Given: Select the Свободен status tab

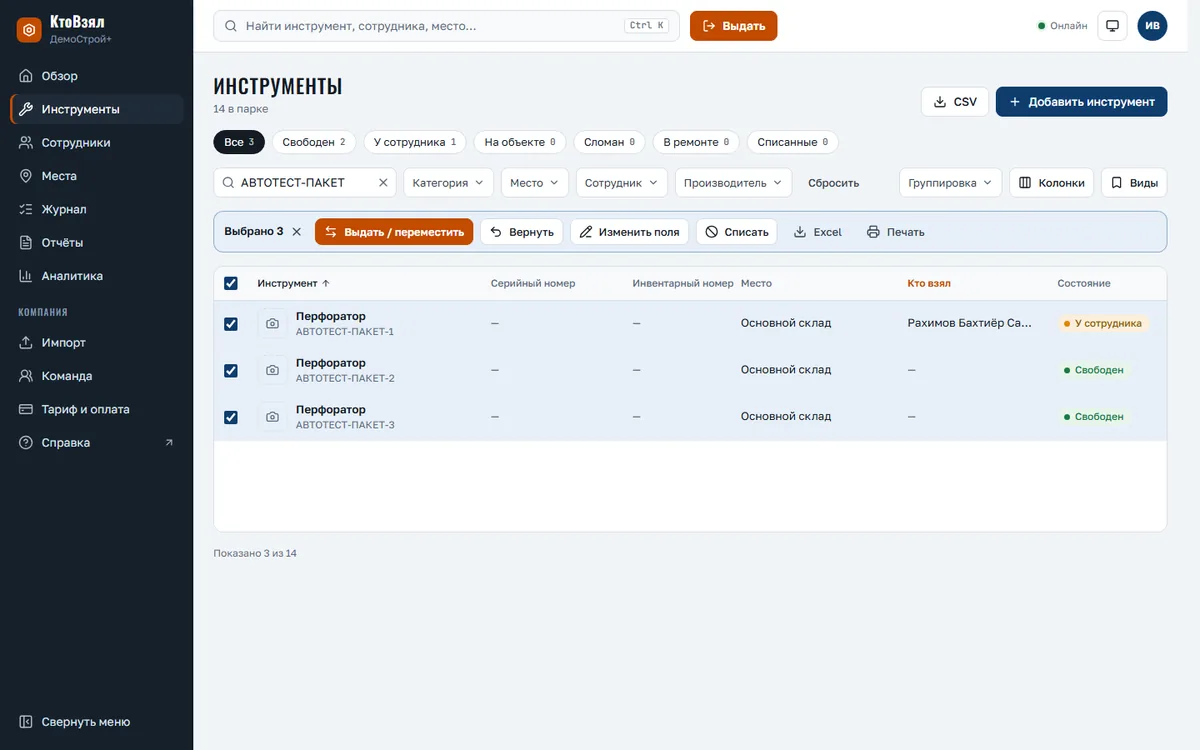Looking at the screenshot, I should pos(314,142).
